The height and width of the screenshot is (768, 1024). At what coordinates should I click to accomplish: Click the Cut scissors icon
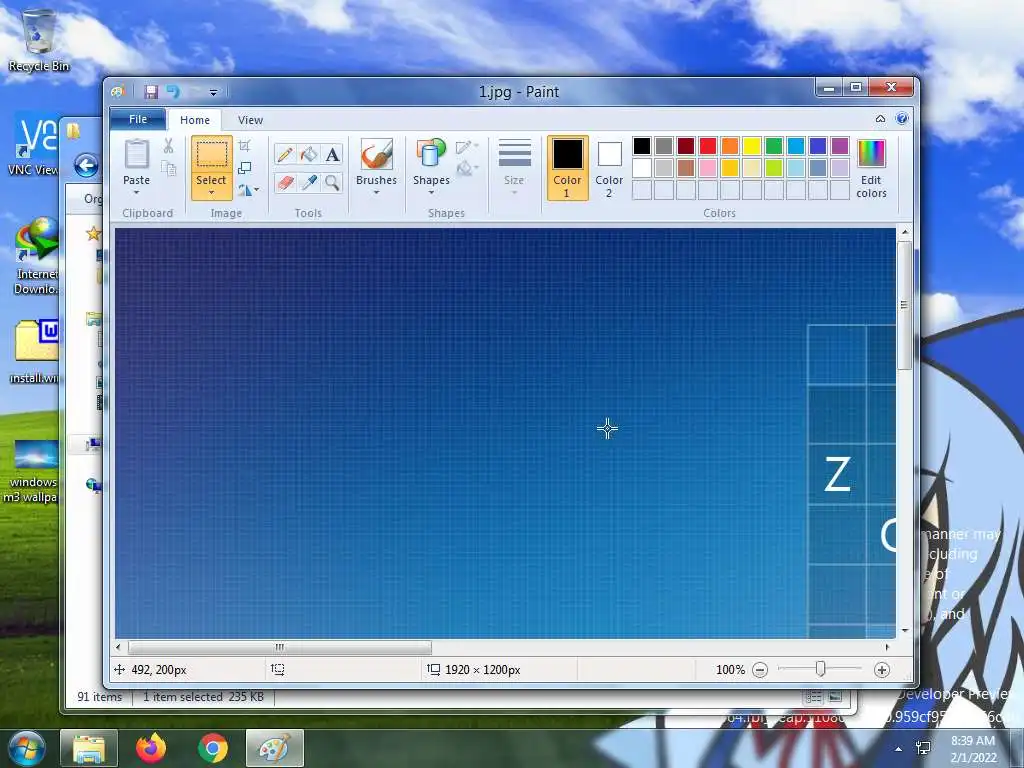168,146
